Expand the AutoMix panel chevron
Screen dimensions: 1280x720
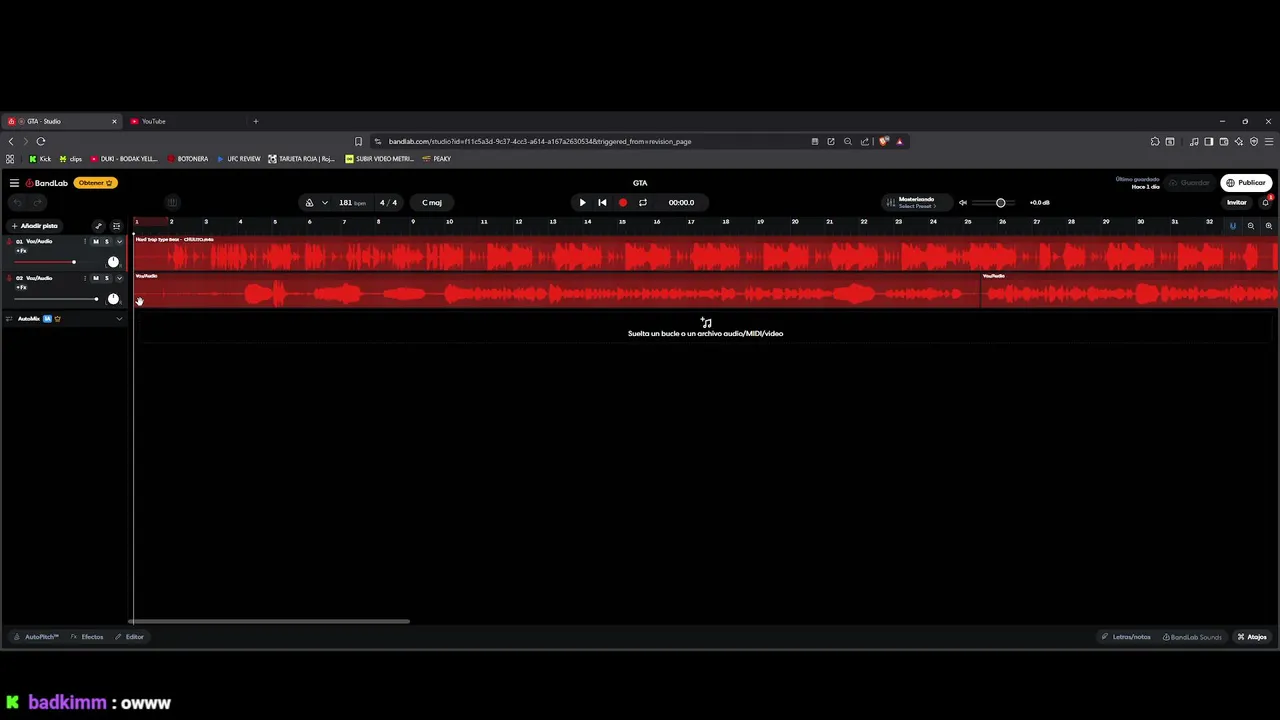coord(119,319)
